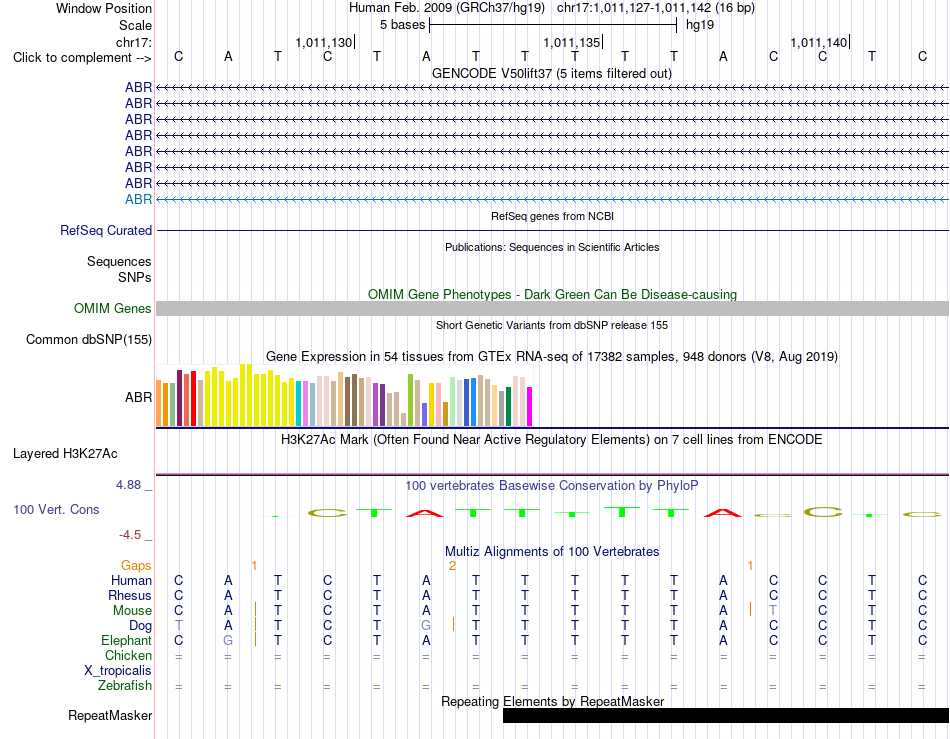This screenshot has width=950, height=739.
Task: Click the dark green bar in the GTEx chart
Action: (508, 406)
